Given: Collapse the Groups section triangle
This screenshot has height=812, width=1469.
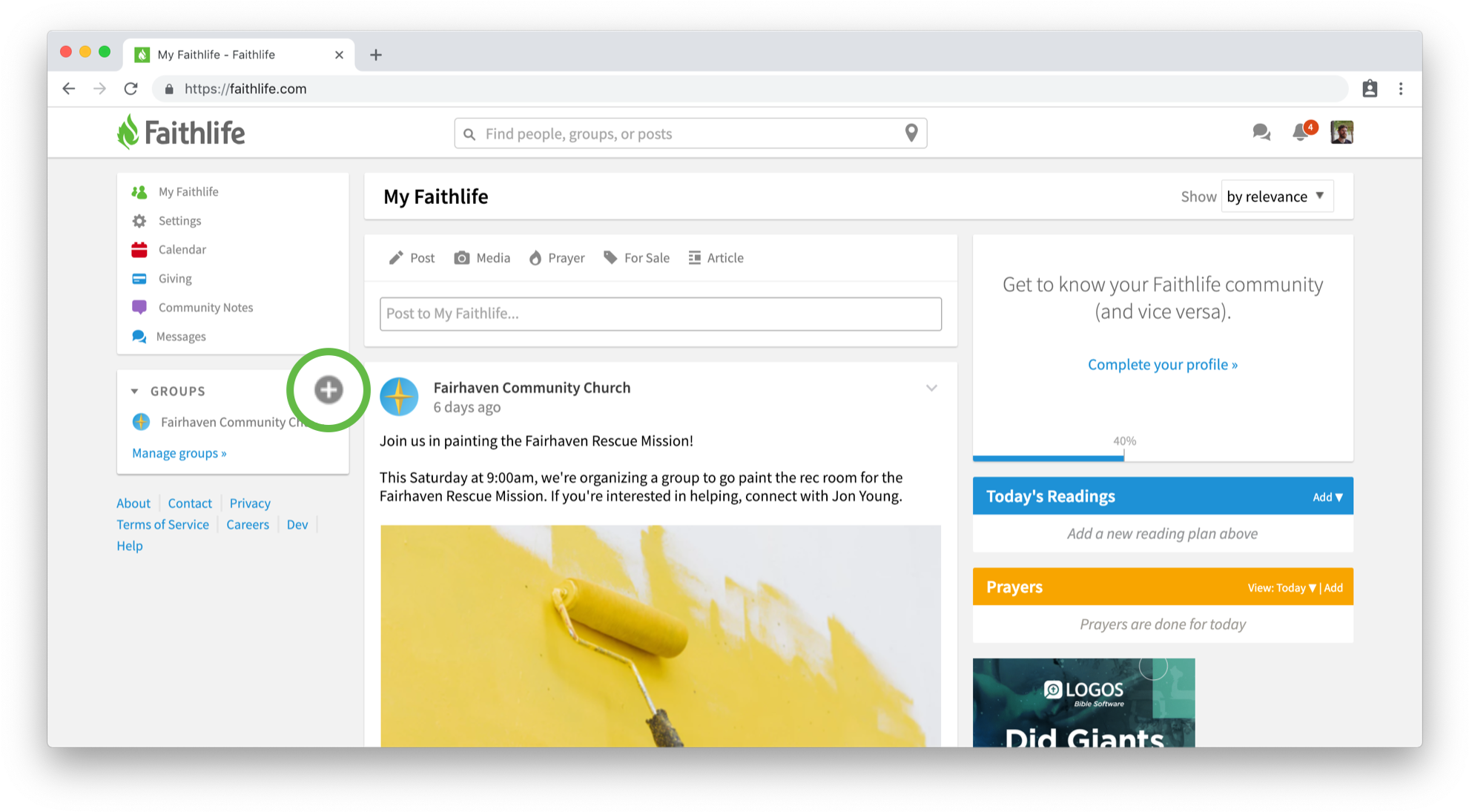Looking at the screenshot, I should 134,391.
